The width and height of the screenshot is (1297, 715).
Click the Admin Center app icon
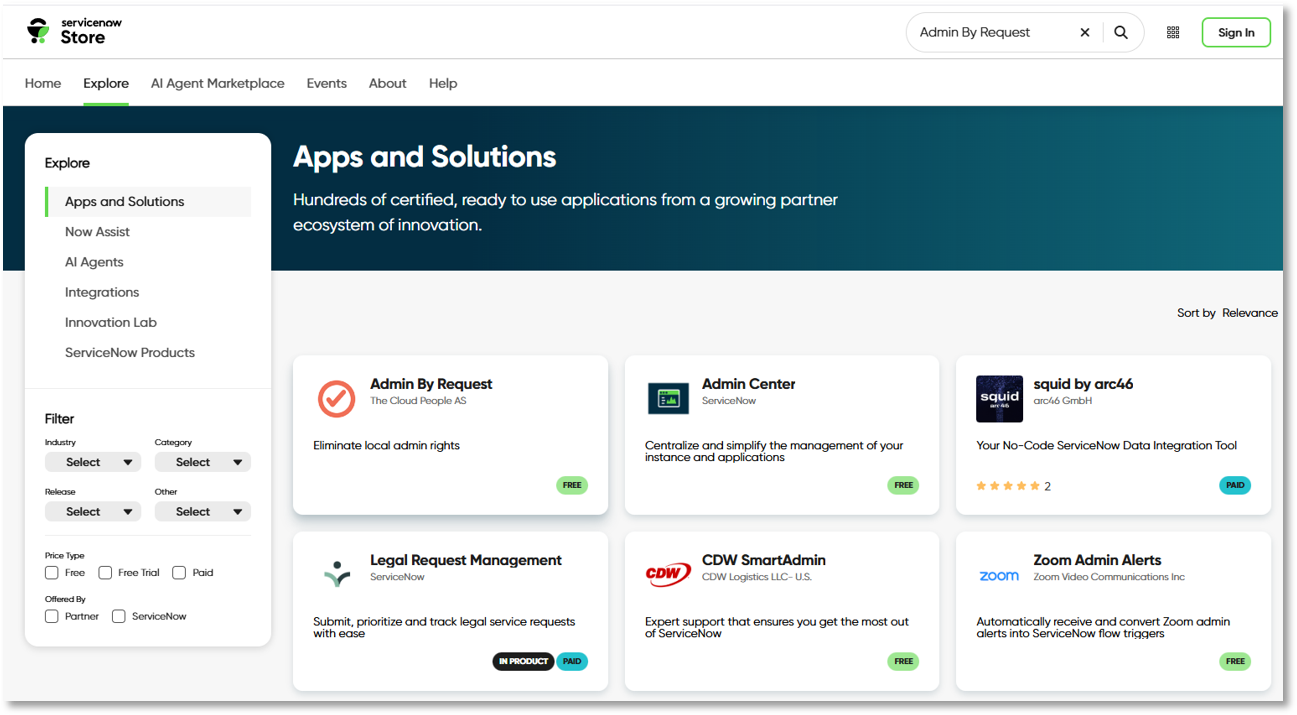(668, 398)
